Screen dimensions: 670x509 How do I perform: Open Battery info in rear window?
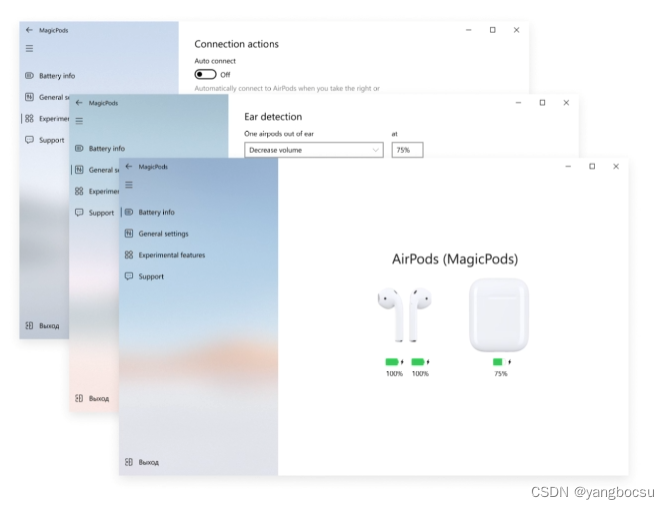[x=57, y=76]
